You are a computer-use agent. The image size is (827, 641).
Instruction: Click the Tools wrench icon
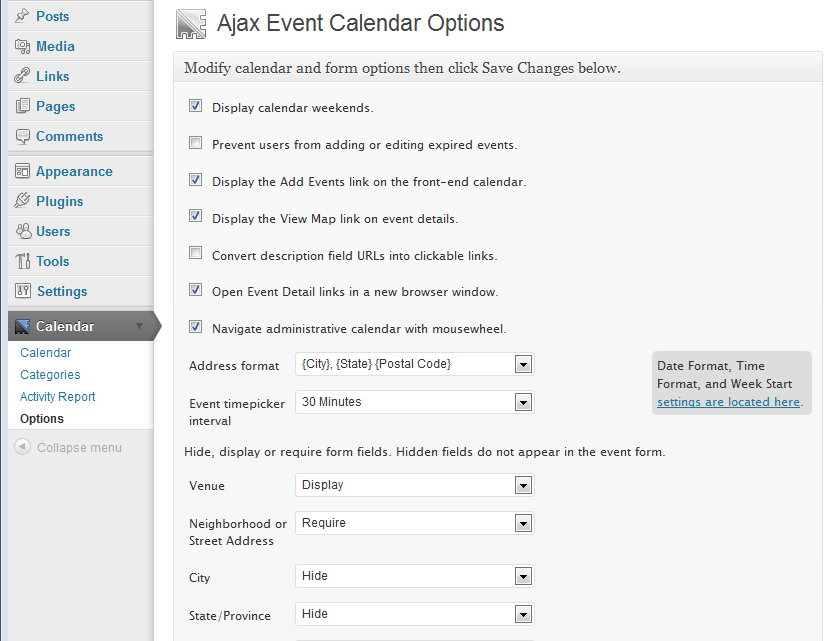coord(22,261)
